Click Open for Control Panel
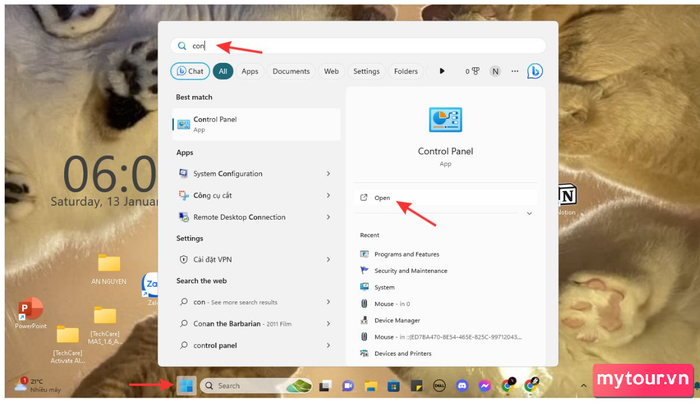Viewport: 700px width, 405px height. [x=446, y=197]
